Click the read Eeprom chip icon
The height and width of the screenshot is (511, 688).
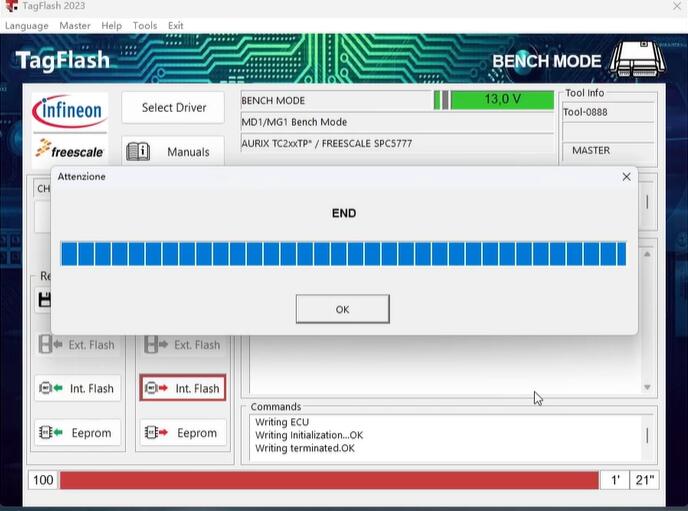click(50, 433)
